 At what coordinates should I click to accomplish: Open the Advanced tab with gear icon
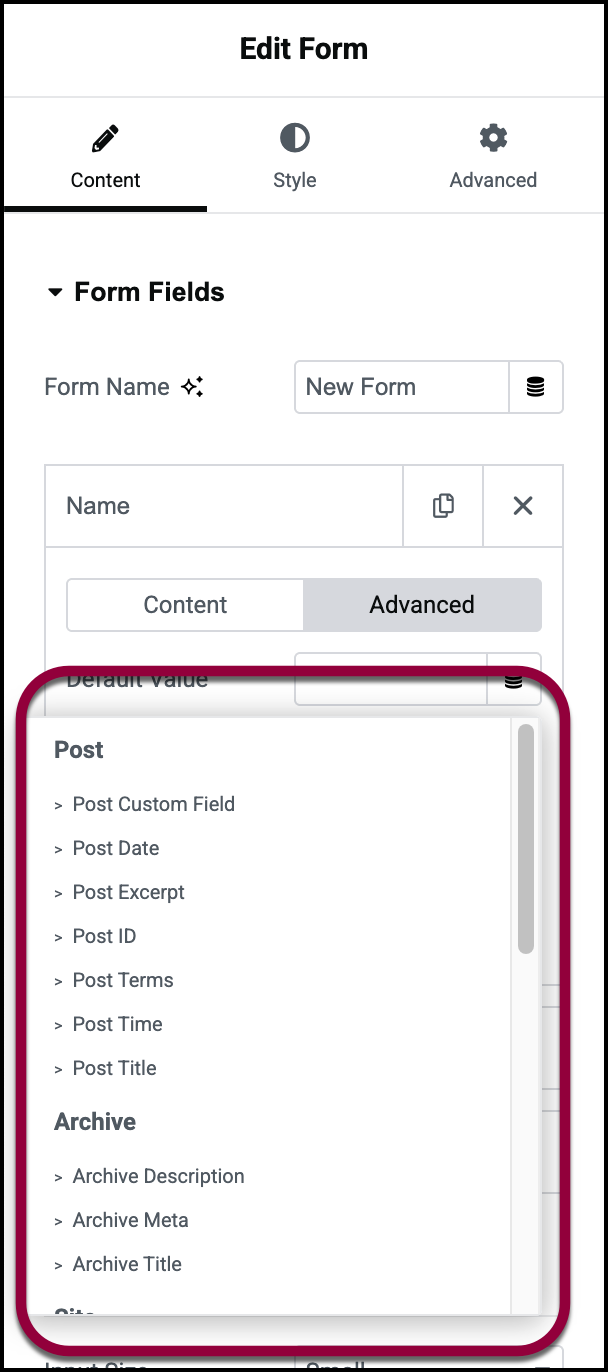tap(493, 157)
